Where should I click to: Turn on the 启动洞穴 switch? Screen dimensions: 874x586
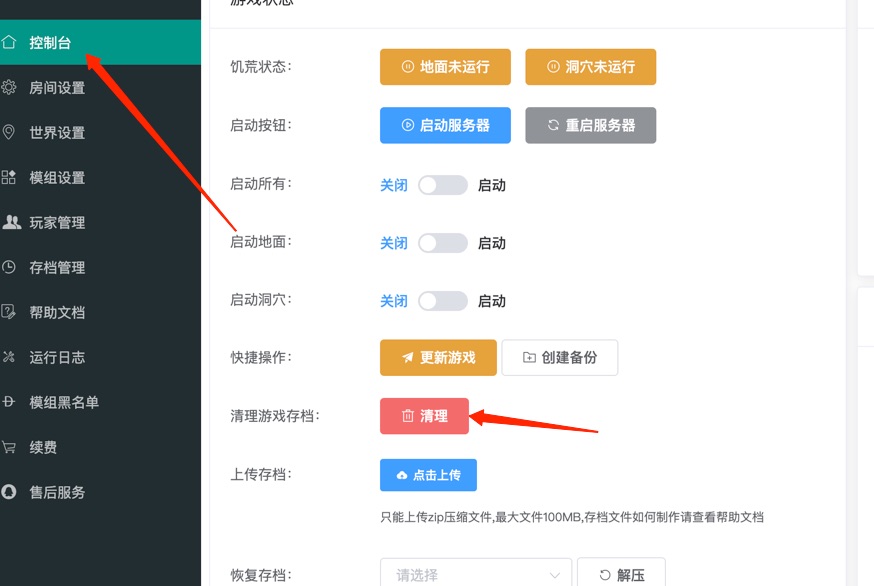(x=443, y=301)
